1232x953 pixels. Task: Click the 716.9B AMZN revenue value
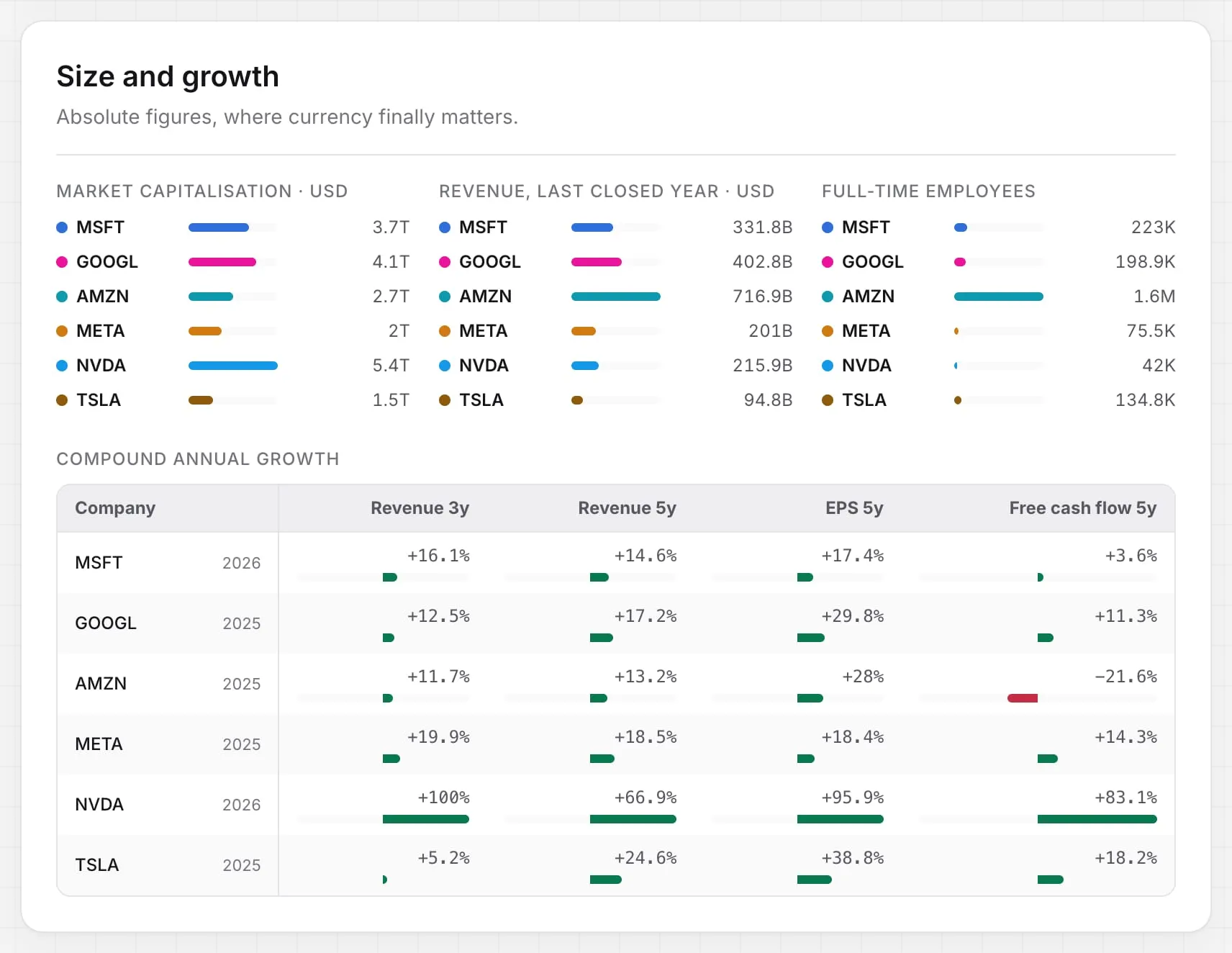pos(763,297)
